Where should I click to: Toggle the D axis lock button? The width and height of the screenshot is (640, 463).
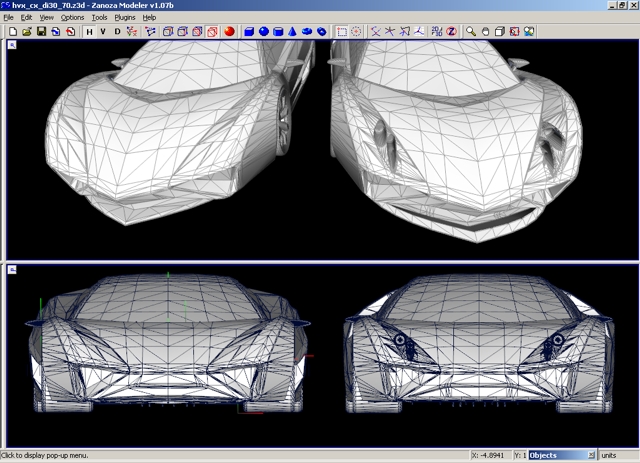118,31
